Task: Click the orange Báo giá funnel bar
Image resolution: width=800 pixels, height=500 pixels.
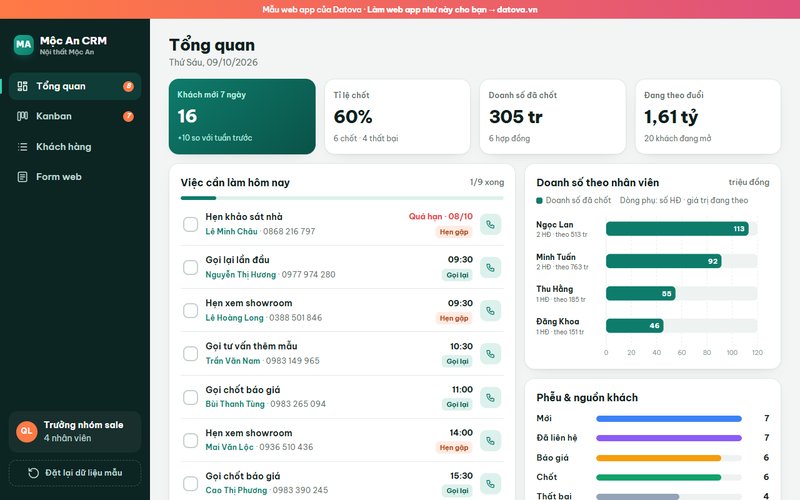Action: click(x=659, y=458)
